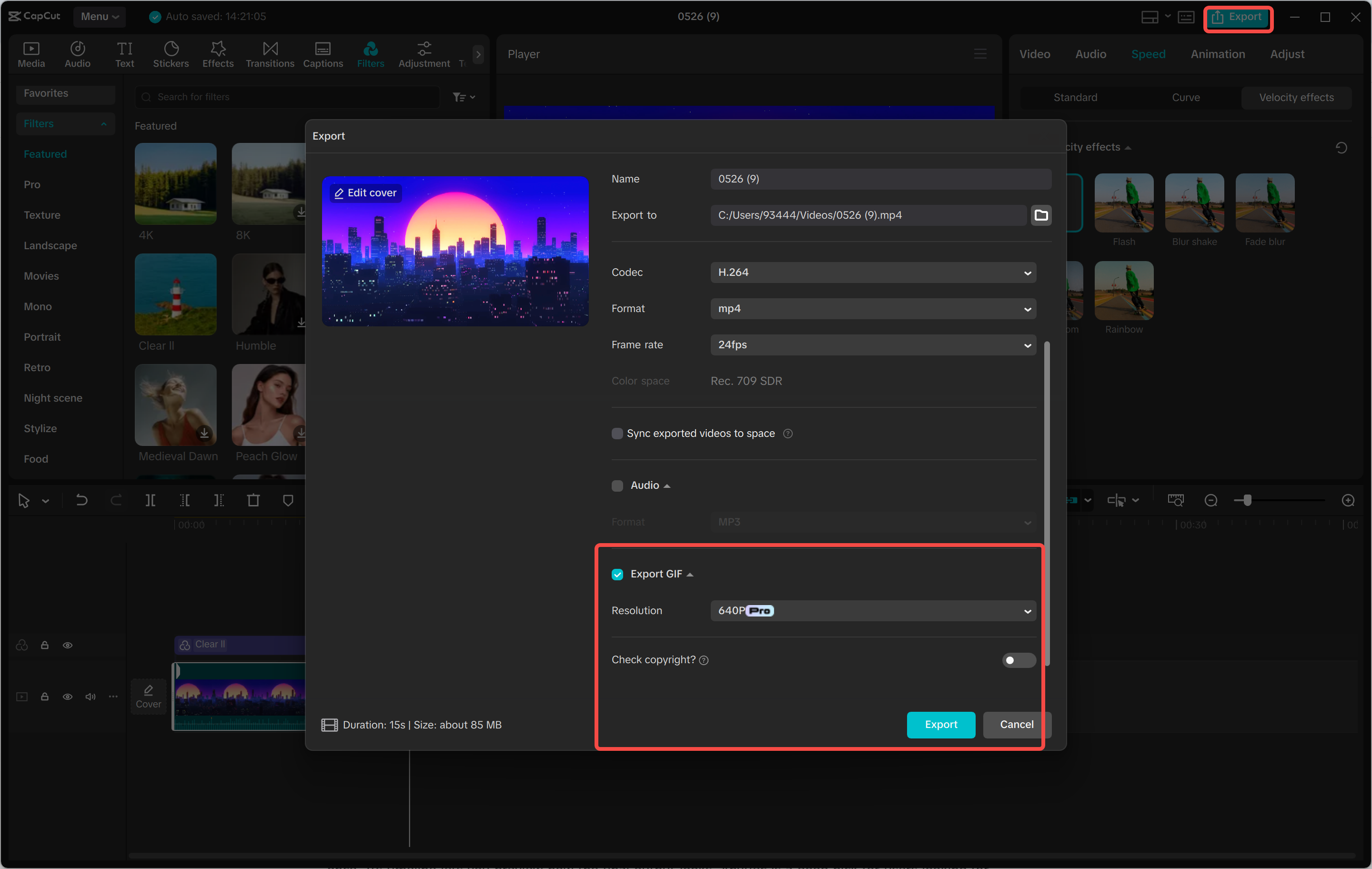Click the layout icon in the title bar

click(1150, 17)
